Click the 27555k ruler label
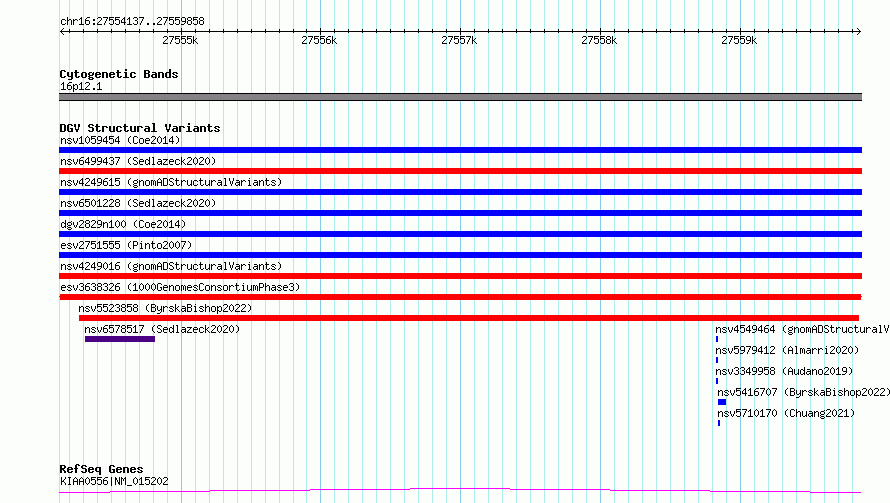890x503 pixels. tap(180, 40)
